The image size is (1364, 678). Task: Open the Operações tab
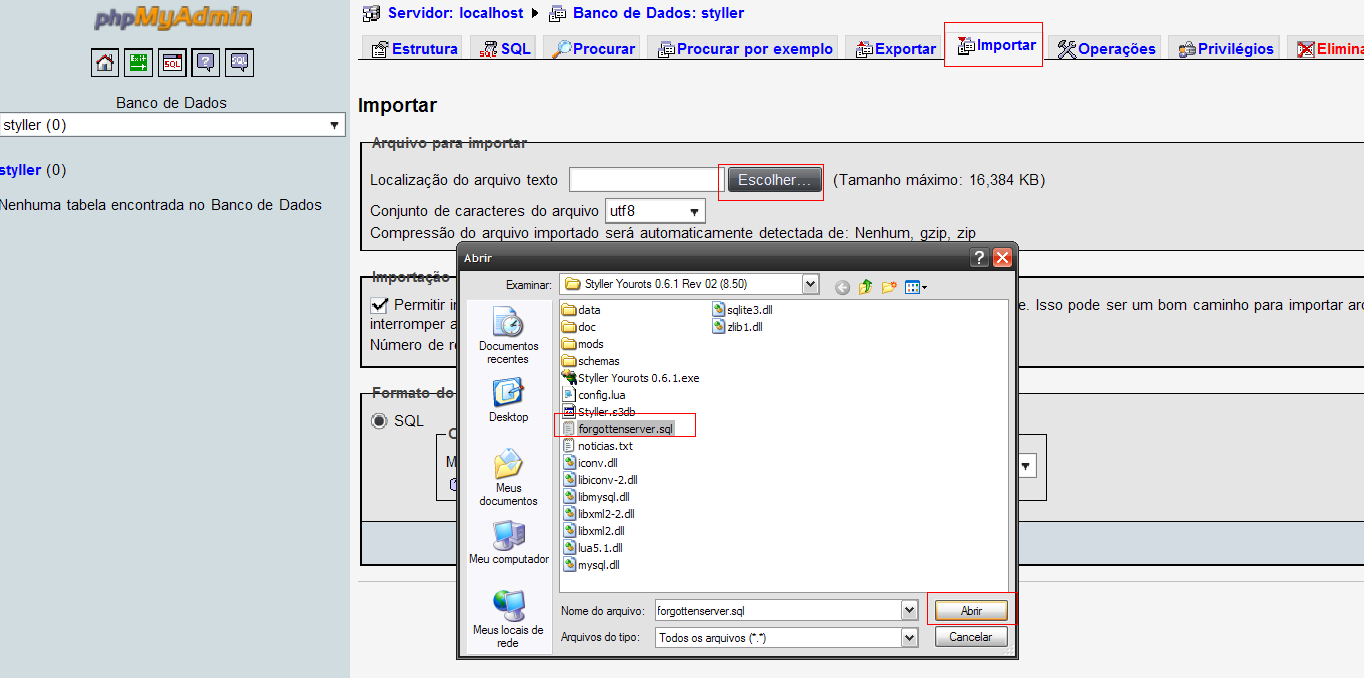(x=1106, y=48)
